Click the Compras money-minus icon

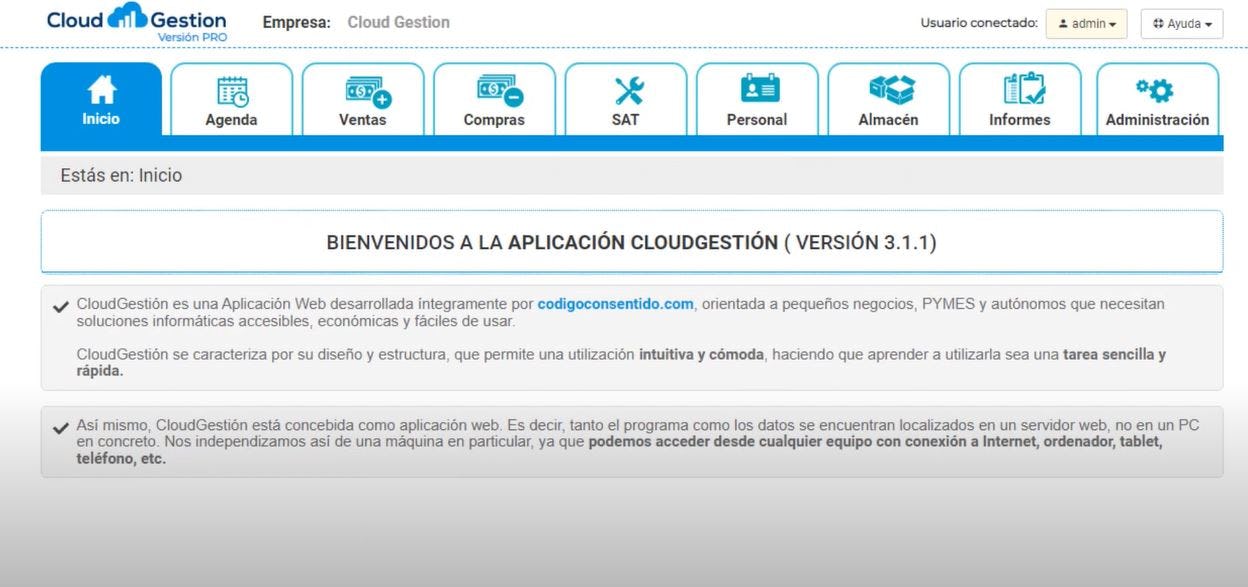point(499,91)
